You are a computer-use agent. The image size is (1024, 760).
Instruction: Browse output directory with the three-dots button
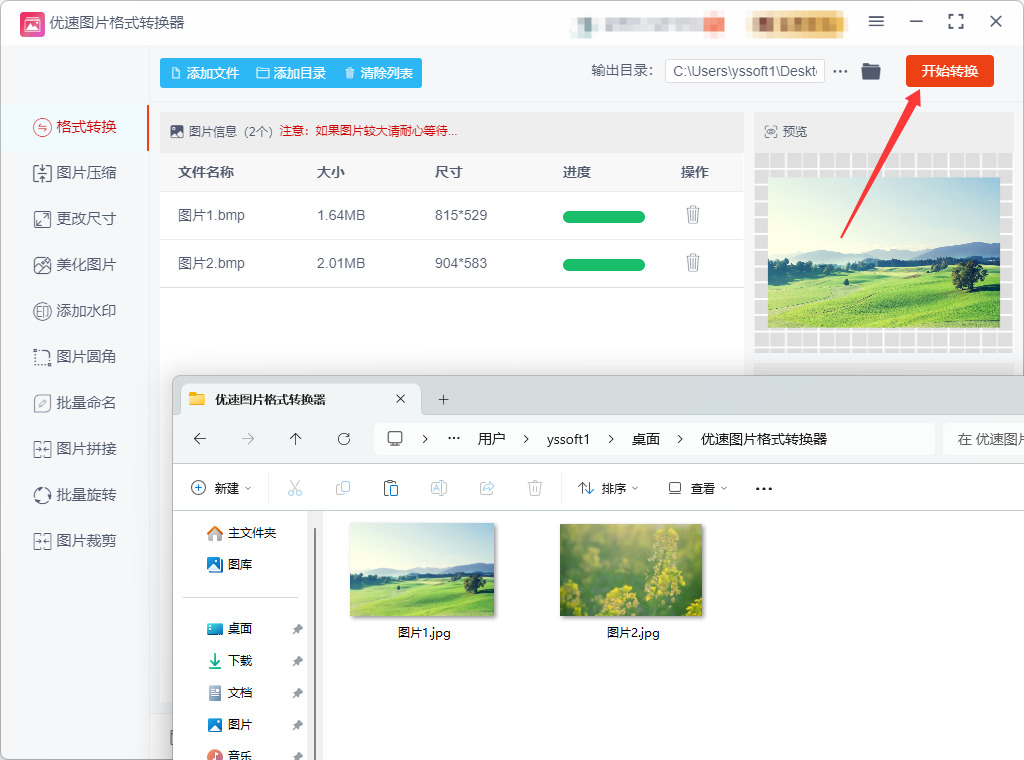[840, 71]
